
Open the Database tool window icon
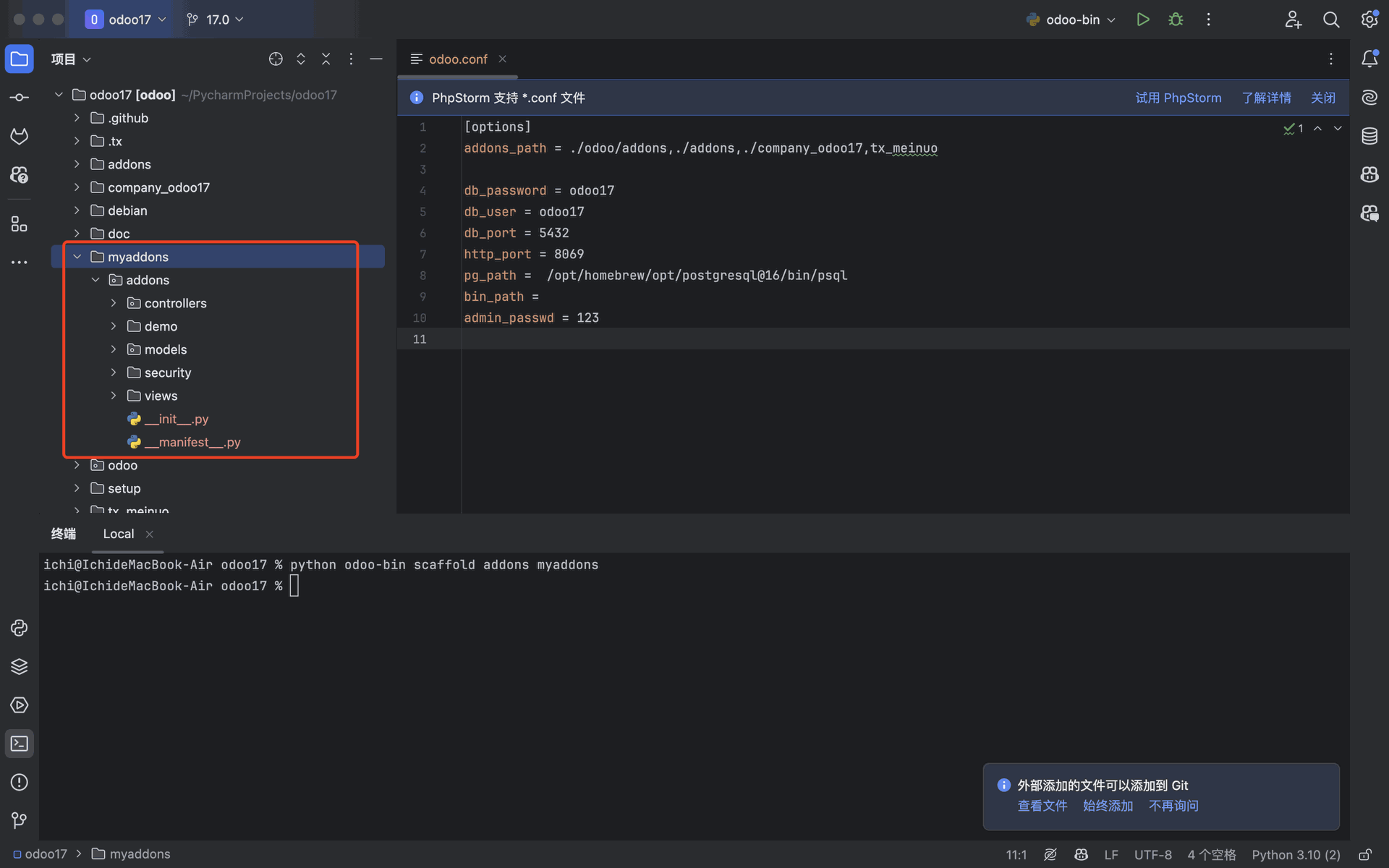1369,136
